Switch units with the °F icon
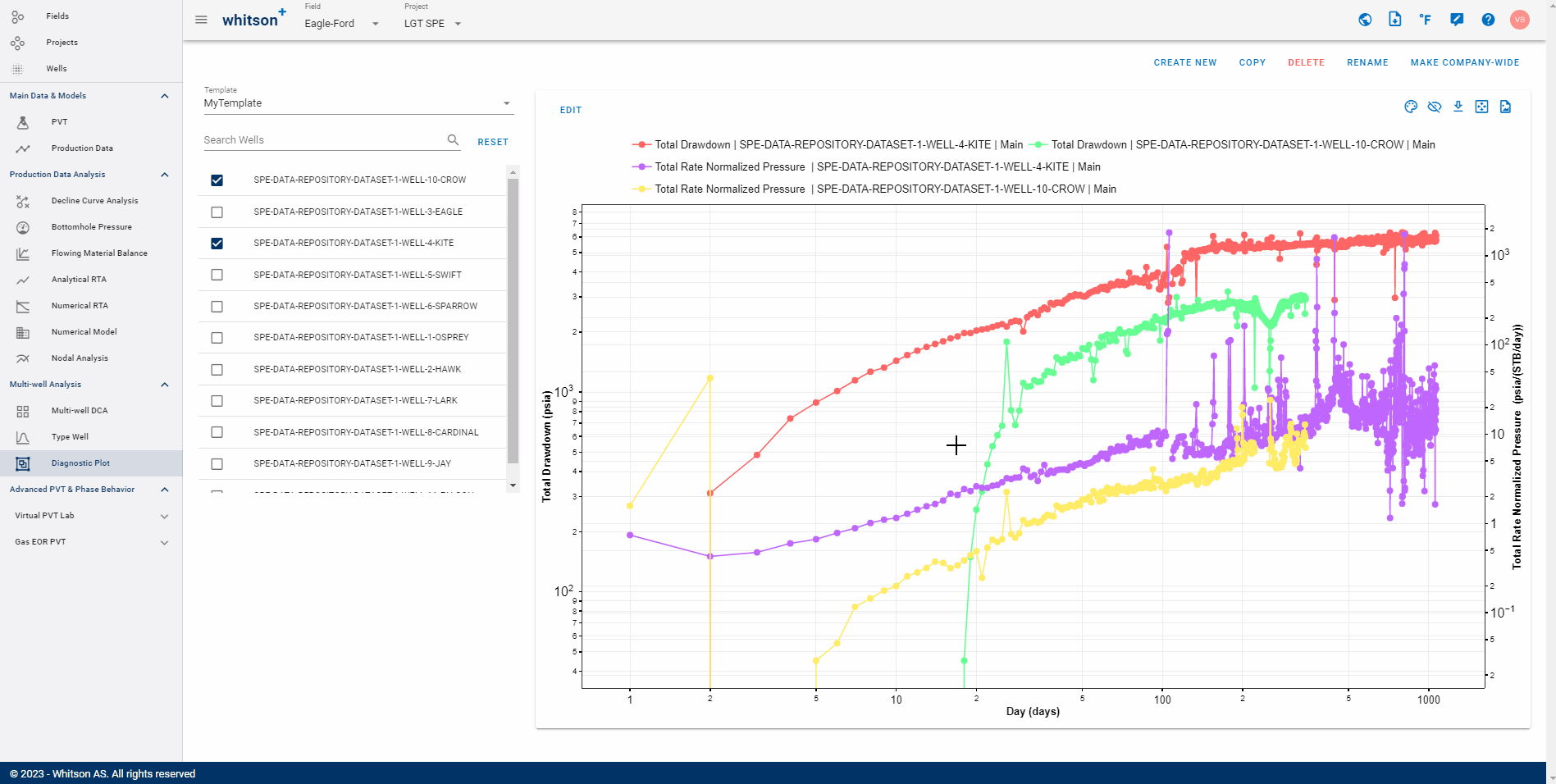Screen dimensions: 1556x784 (x=1426, y=20)
